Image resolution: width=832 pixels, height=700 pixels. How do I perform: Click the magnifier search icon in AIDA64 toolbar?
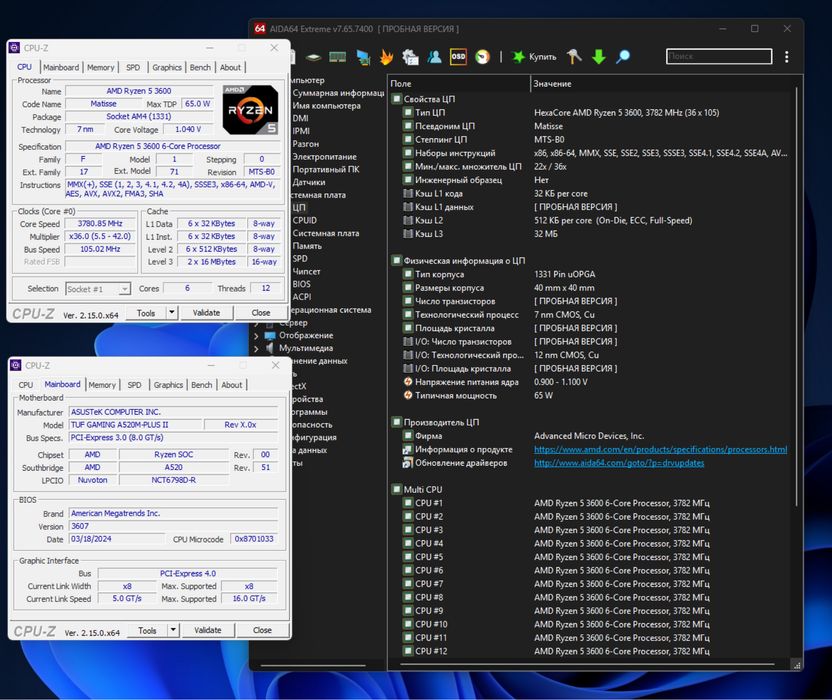point(623,57)
